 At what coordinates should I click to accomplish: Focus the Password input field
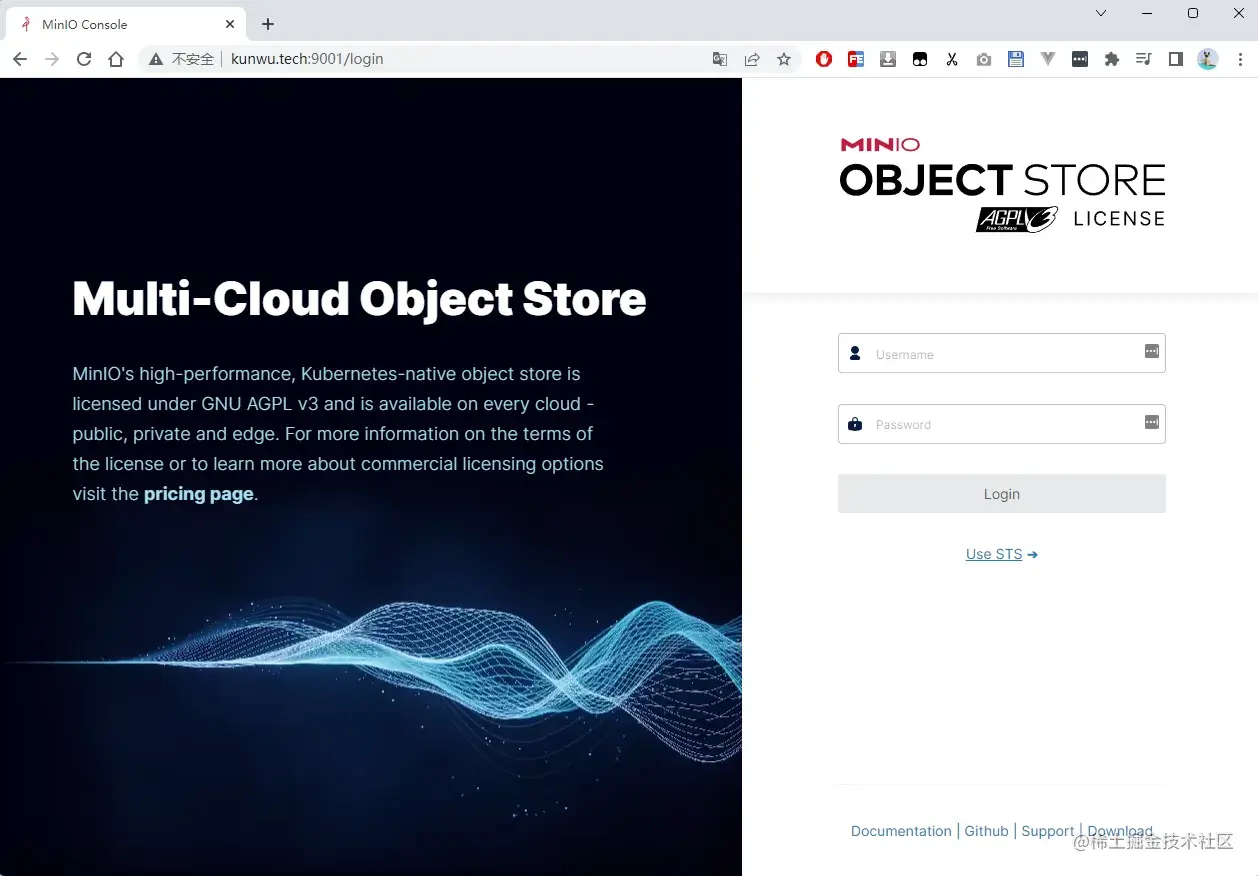tap(1002, 424)
